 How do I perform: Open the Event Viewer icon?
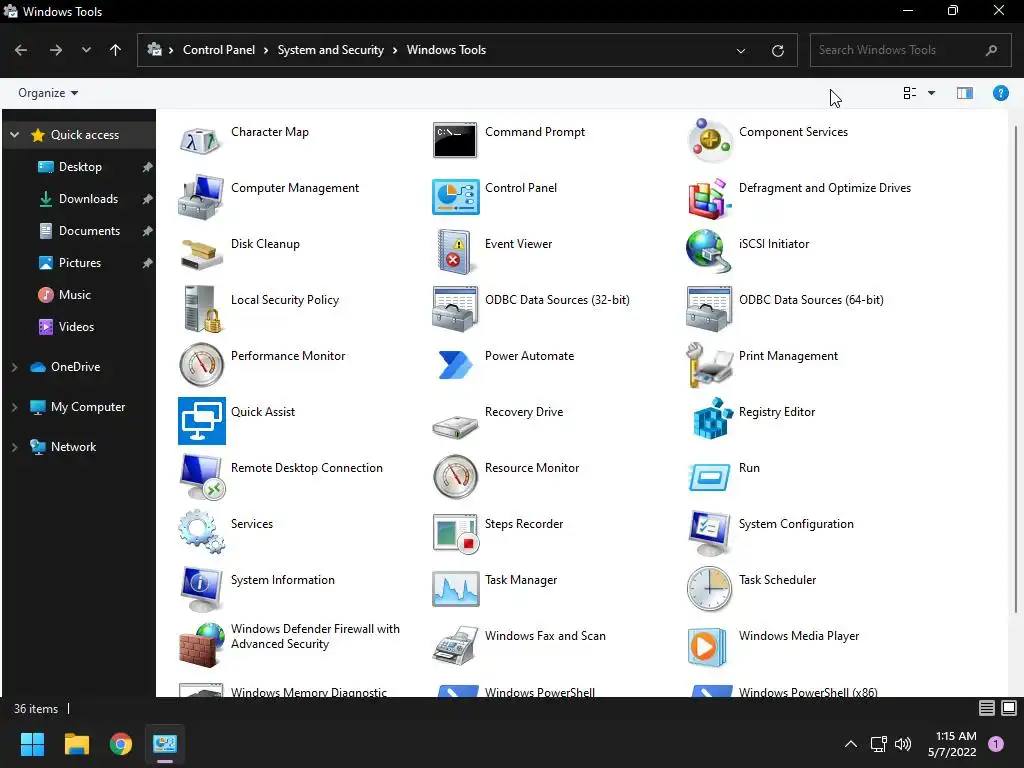click(x=455, y=252)
